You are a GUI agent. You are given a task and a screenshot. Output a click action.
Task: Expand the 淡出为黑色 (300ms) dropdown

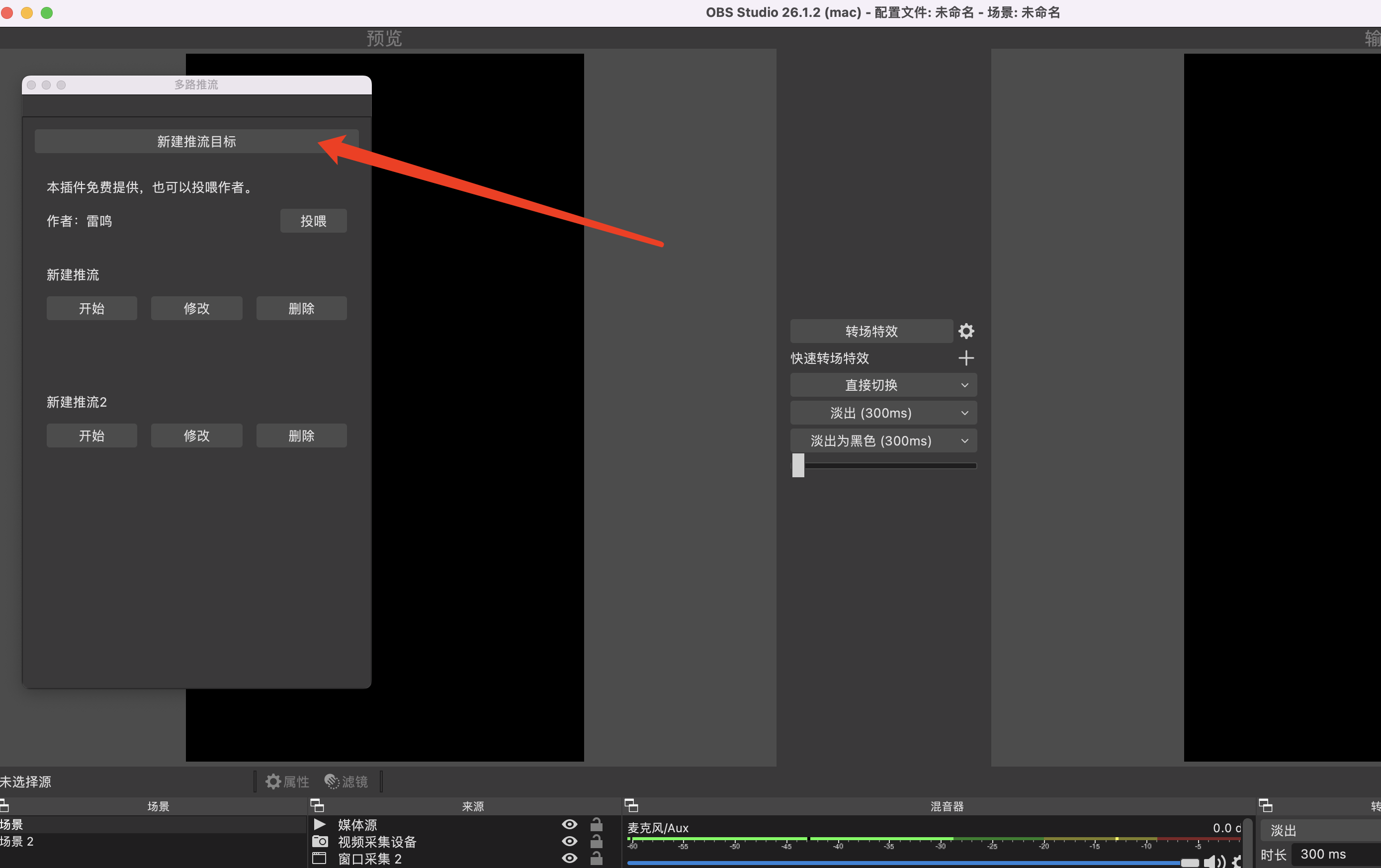[964, 440]
